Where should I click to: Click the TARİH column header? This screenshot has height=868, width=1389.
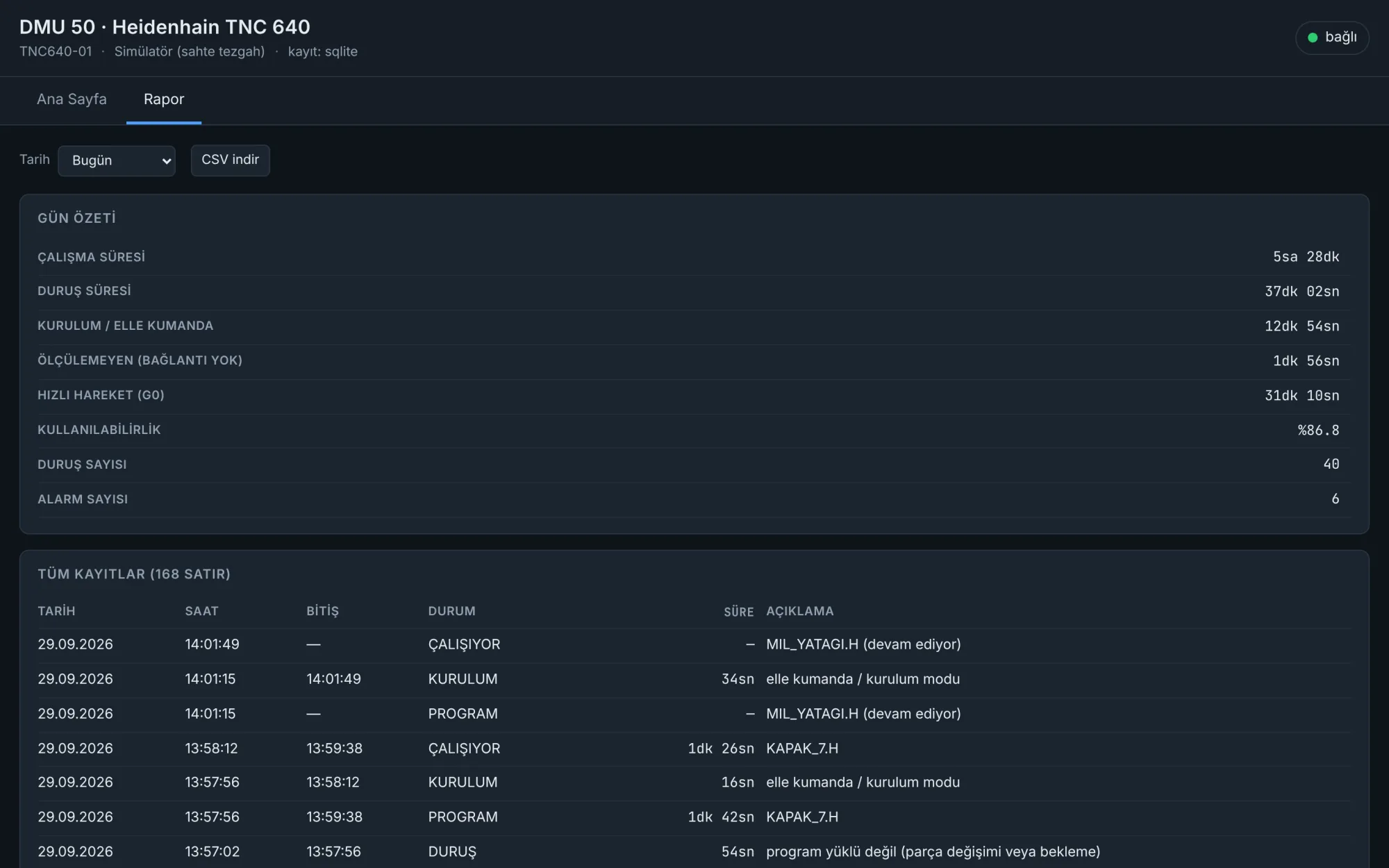point(56,611)
